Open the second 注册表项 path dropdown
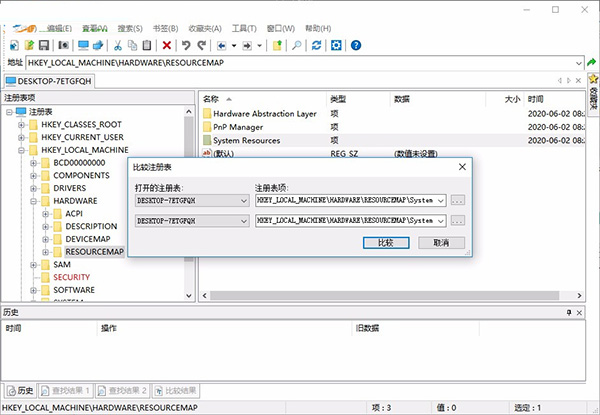The image size is (600, 415). coord(441,220)
